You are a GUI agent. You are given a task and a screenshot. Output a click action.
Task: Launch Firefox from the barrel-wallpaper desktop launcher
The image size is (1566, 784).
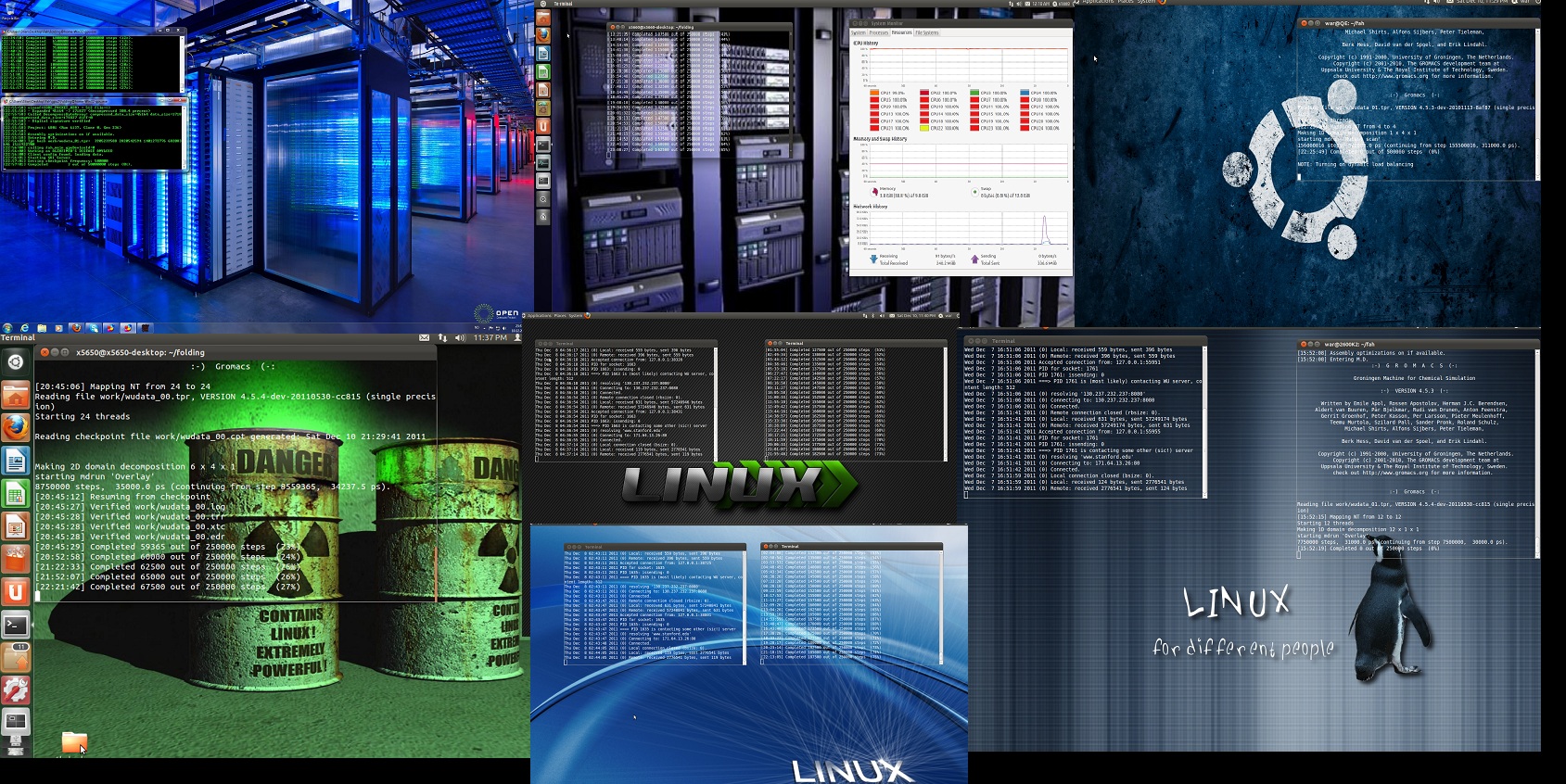click(16, 427)
